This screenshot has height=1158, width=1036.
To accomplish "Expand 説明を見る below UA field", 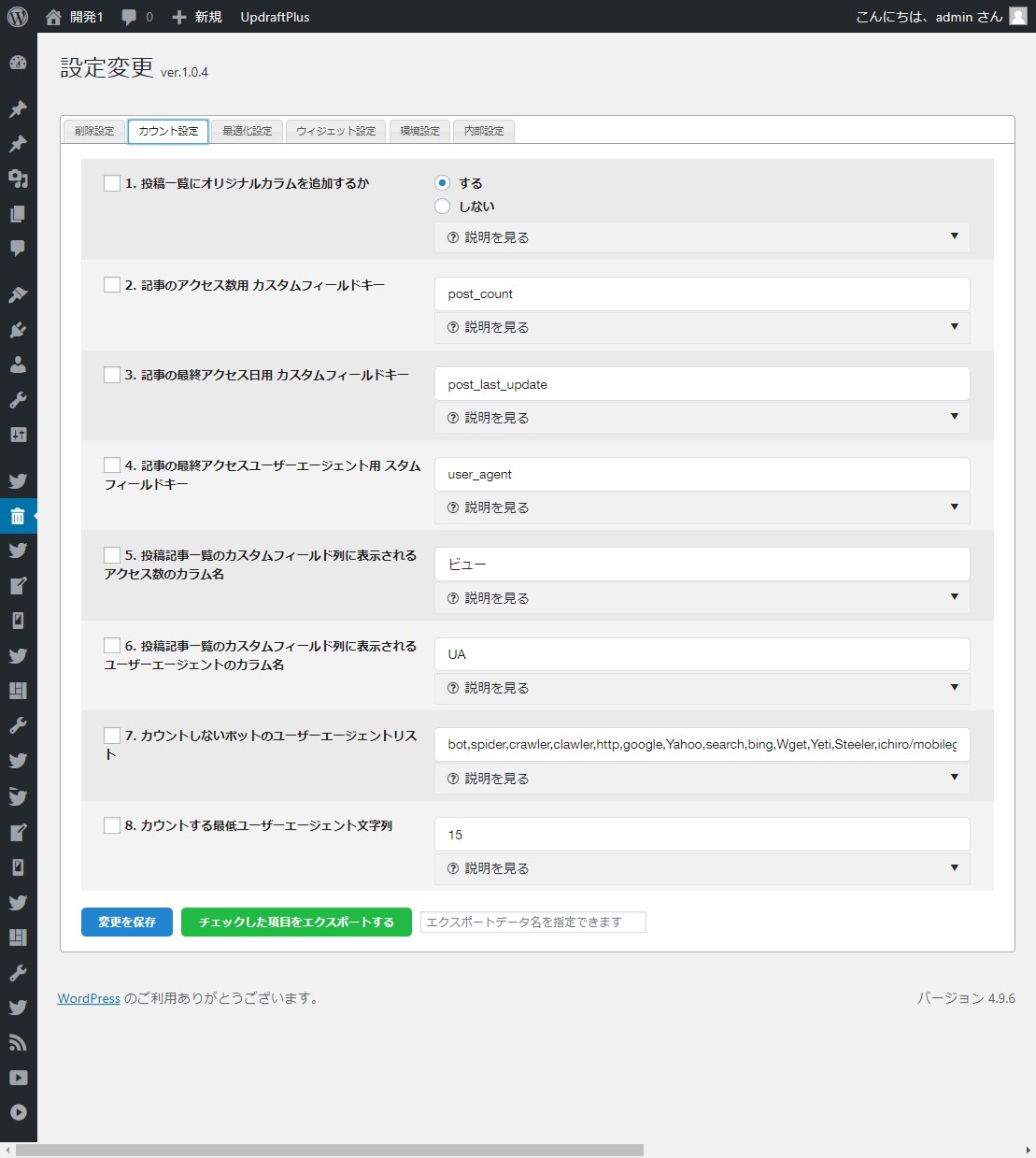I will [x=702, y=688].
